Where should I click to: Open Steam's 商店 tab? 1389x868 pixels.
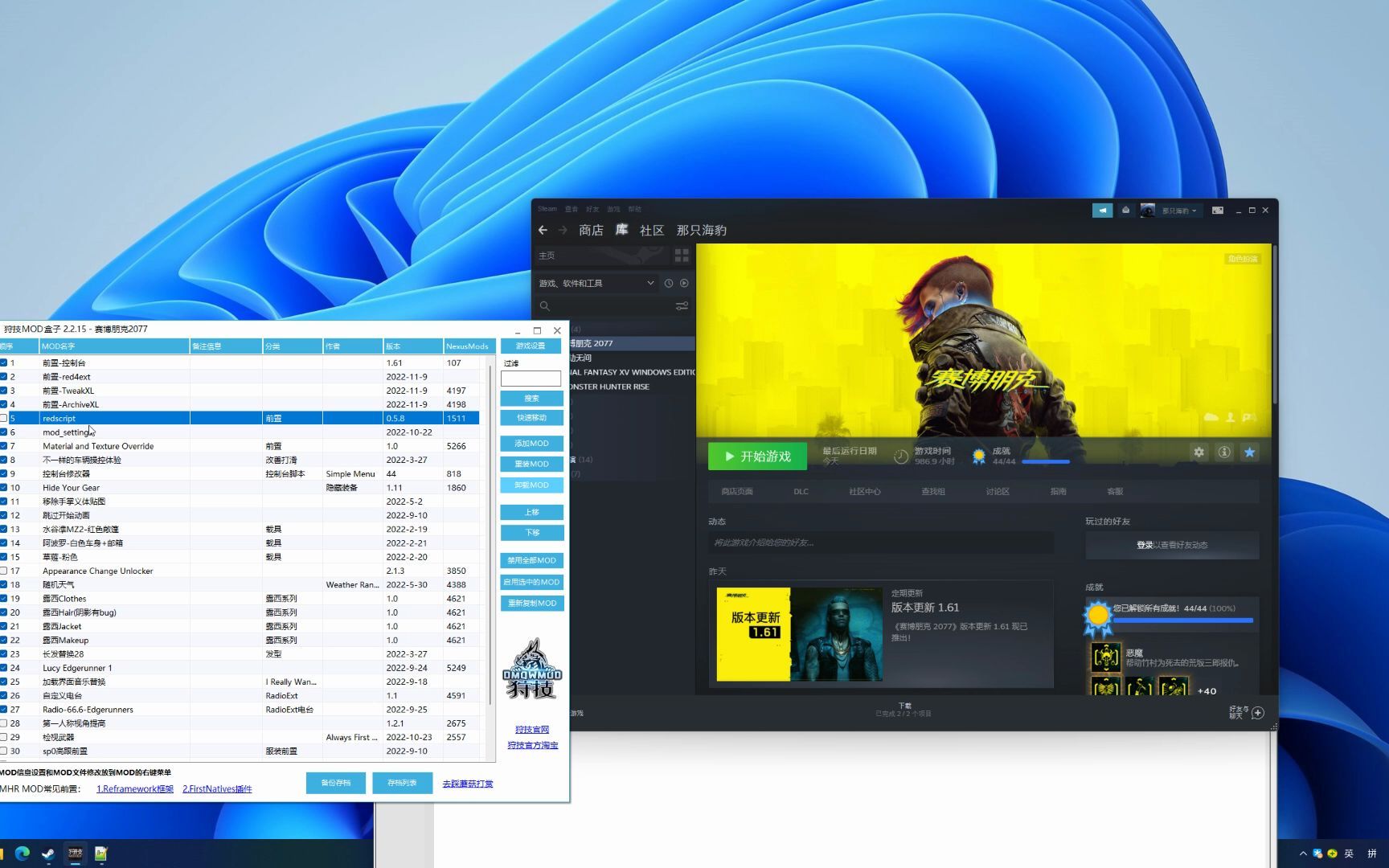coord(591,230)
